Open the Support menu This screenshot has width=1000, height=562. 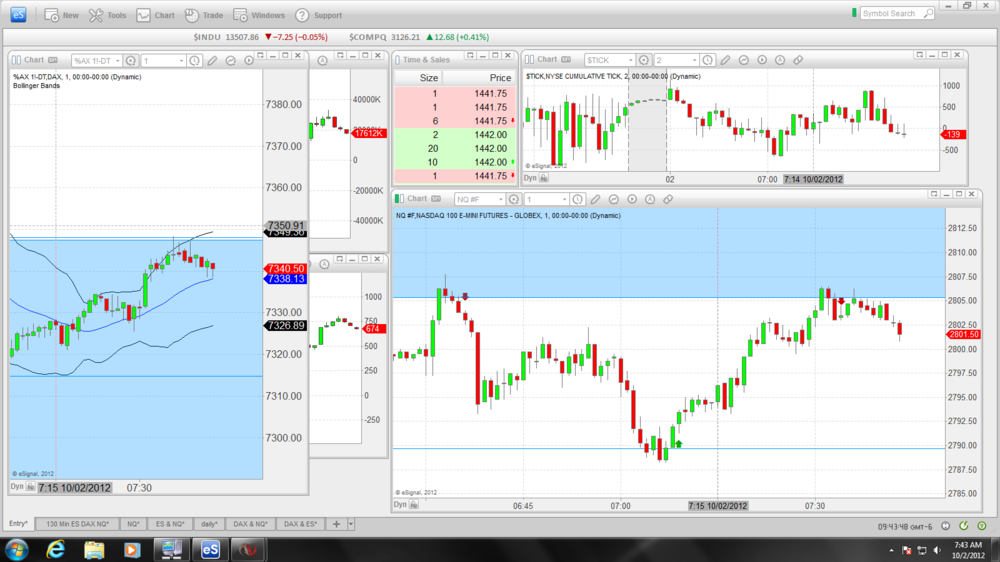318,15
